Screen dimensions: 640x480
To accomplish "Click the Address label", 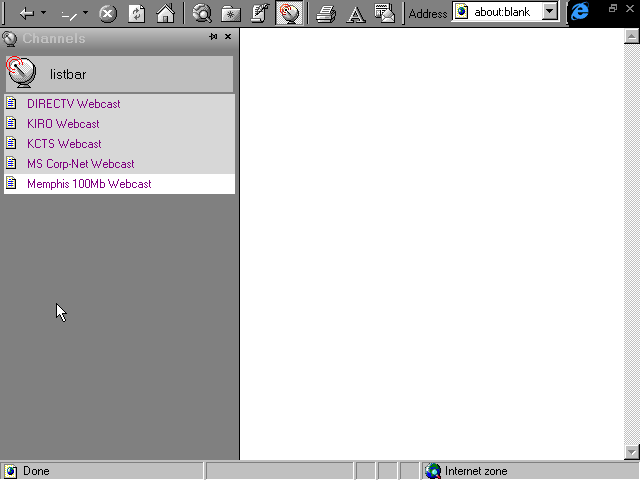I will pos(428,14).
